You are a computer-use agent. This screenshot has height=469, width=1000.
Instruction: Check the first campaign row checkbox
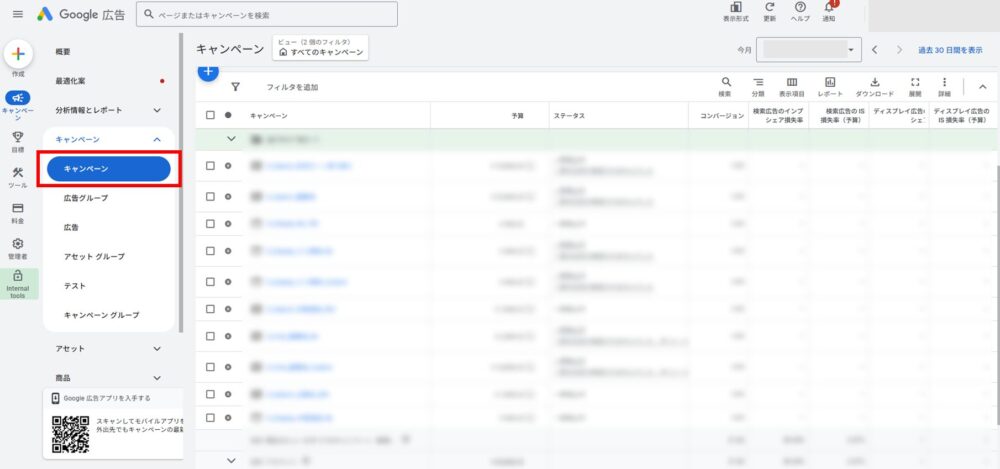tap(210, 166)
